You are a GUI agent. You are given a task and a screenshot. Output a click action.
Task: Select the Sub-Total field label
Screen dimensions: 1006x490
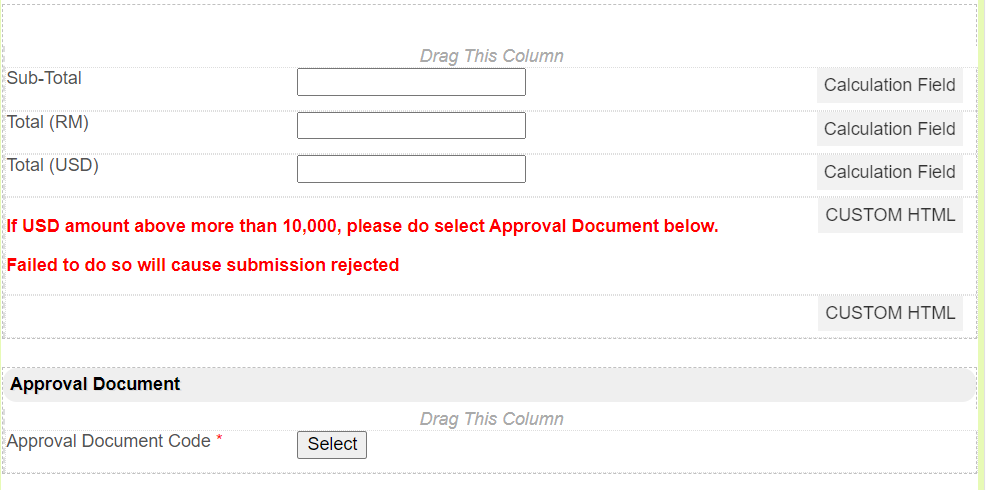pyautogui.click(x=44, y=78)
